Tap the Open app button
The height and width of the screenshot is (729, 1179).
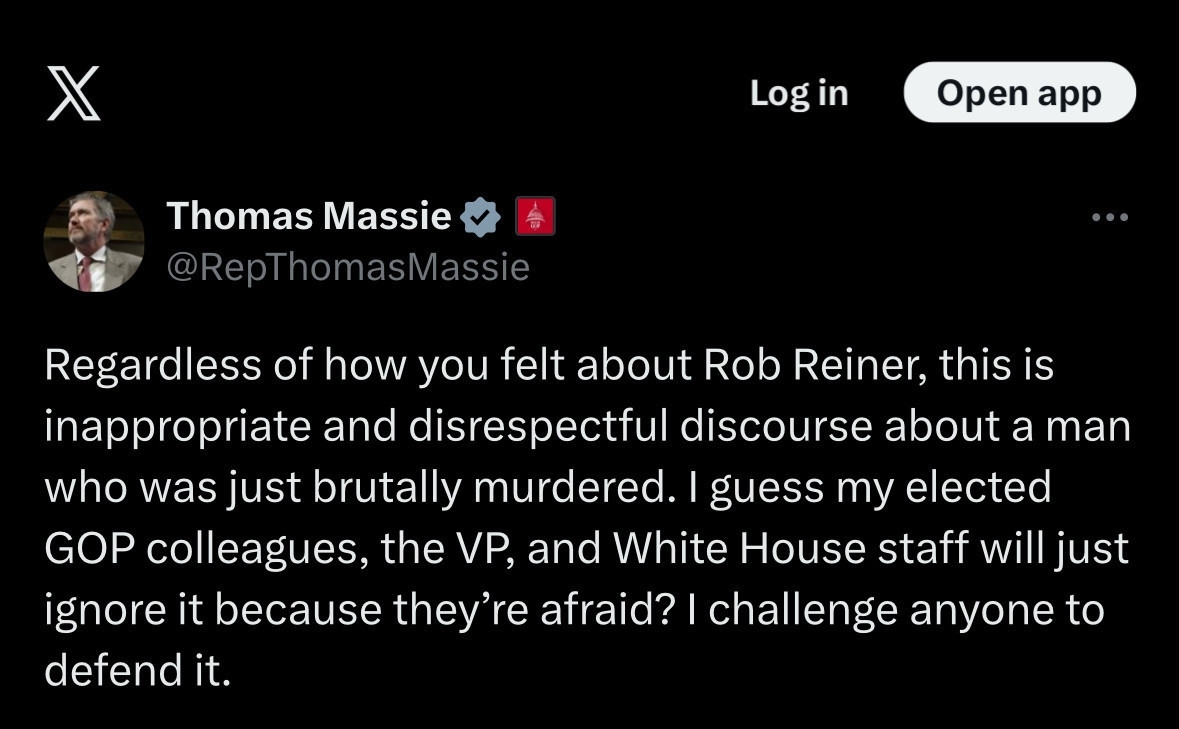tap(1019, 93)
